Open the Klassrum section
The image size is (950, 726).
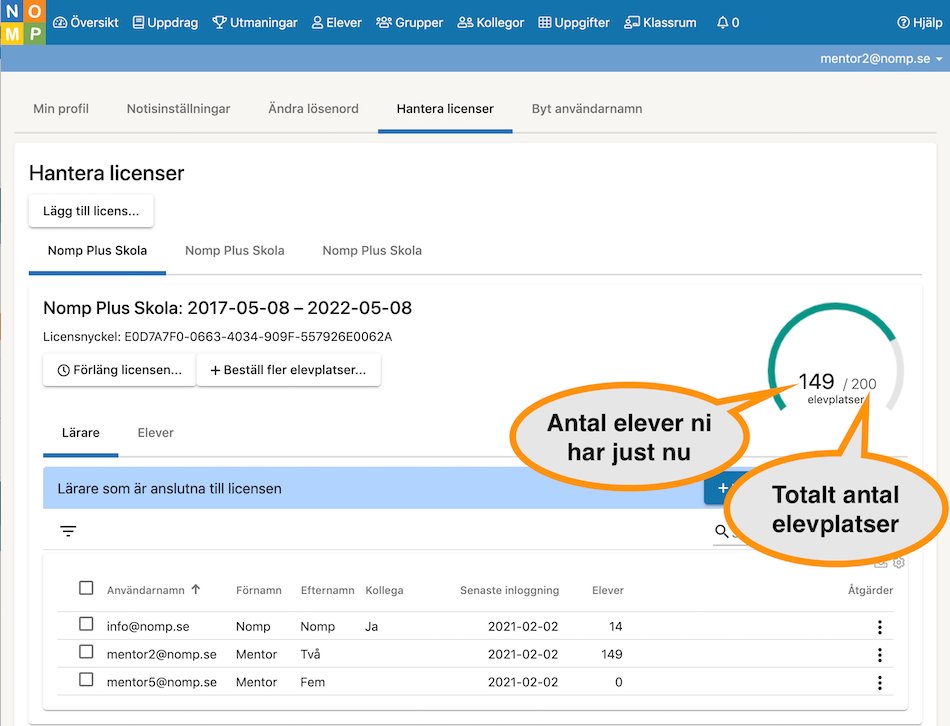click(660, 22)
